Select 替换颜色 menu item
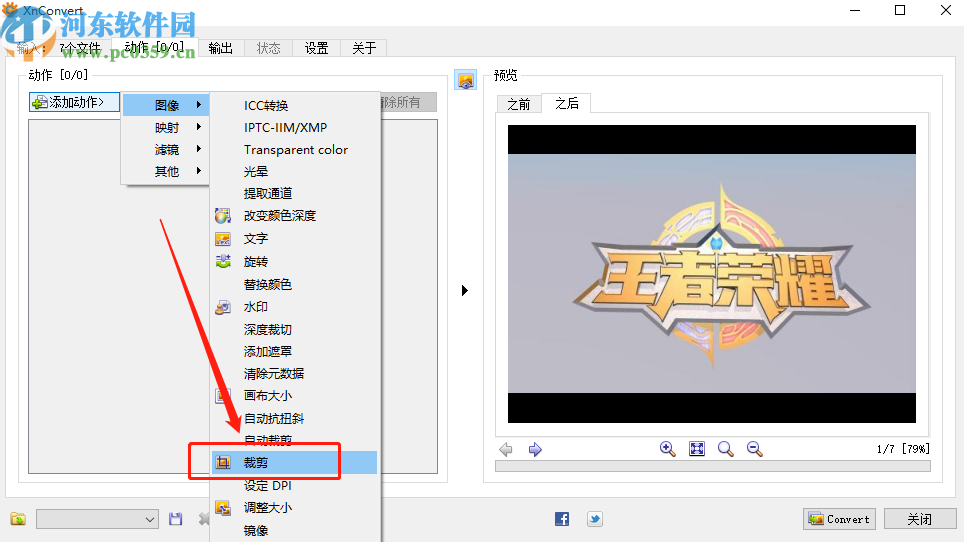964x542 pixels. [267, 285]
